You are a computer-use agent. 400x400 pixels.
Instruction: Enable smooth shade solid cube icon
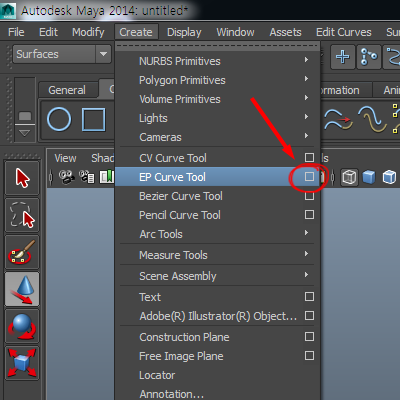[x=369, y=177]
